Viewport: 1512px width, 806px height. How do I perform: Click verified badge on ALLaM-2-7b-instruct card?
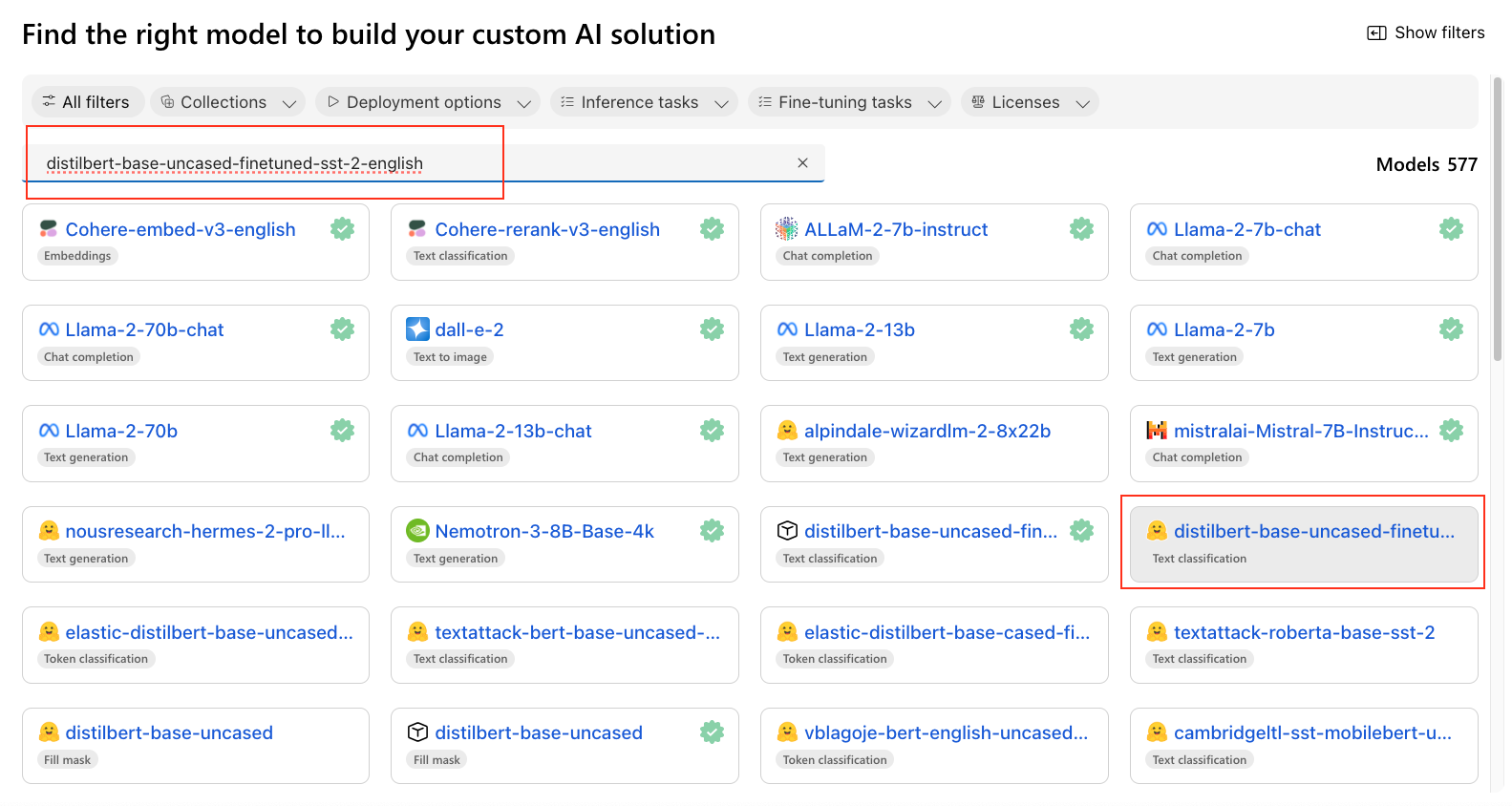coord(1081,229)
